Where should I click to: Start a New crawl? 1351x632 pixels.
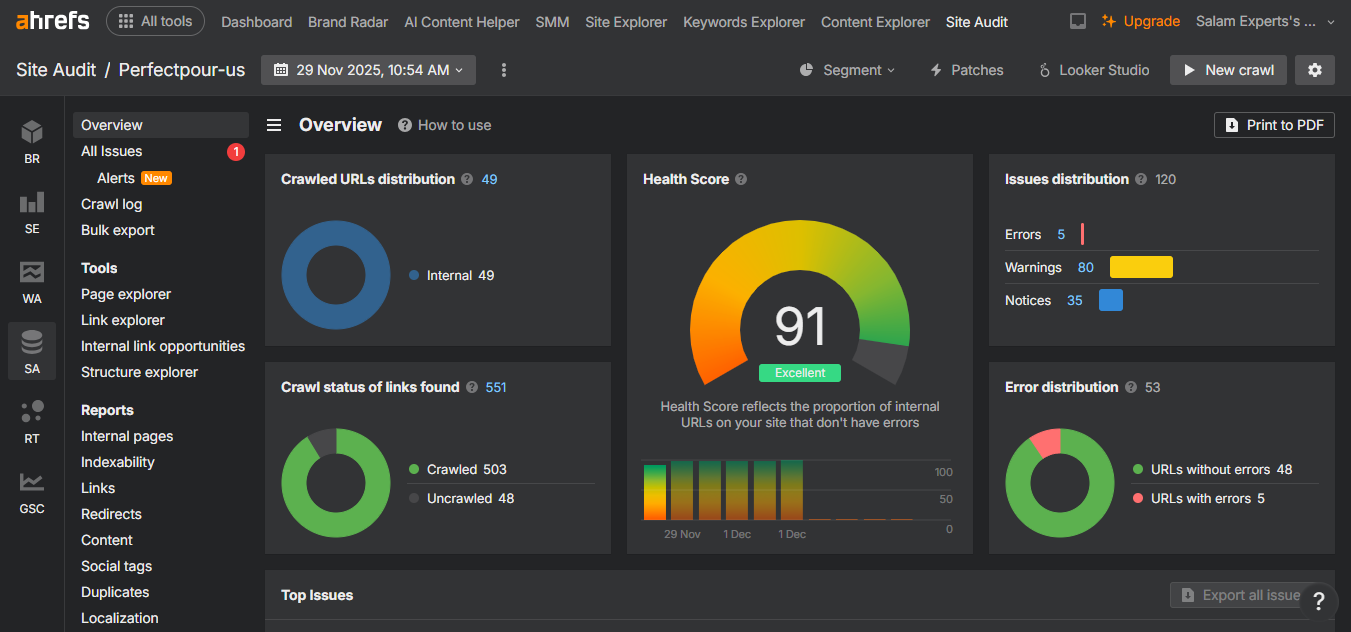(1228, 70)
